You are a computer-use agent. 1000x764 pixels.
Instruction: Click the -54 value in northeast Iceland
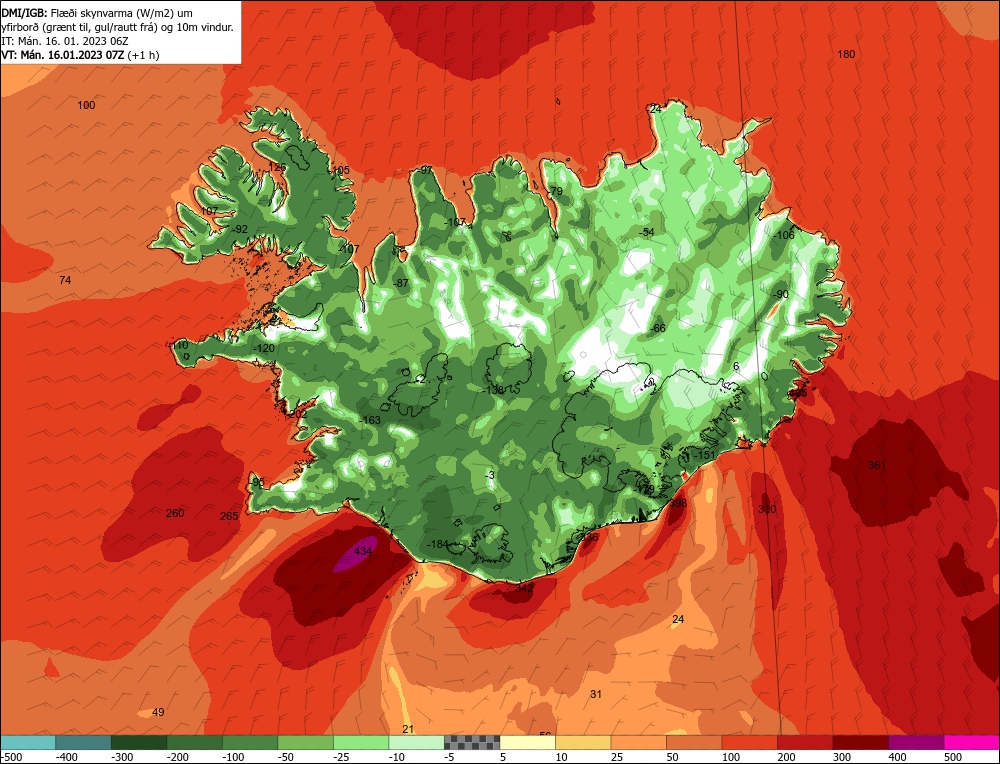647,232
